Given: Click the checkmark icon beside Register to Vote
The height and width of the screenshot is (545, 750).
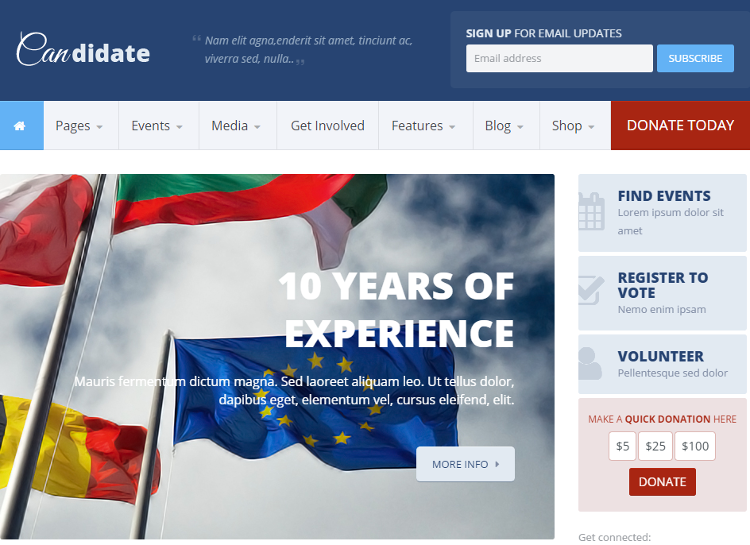Looking at the screenshot, I should tap(591, 290).
